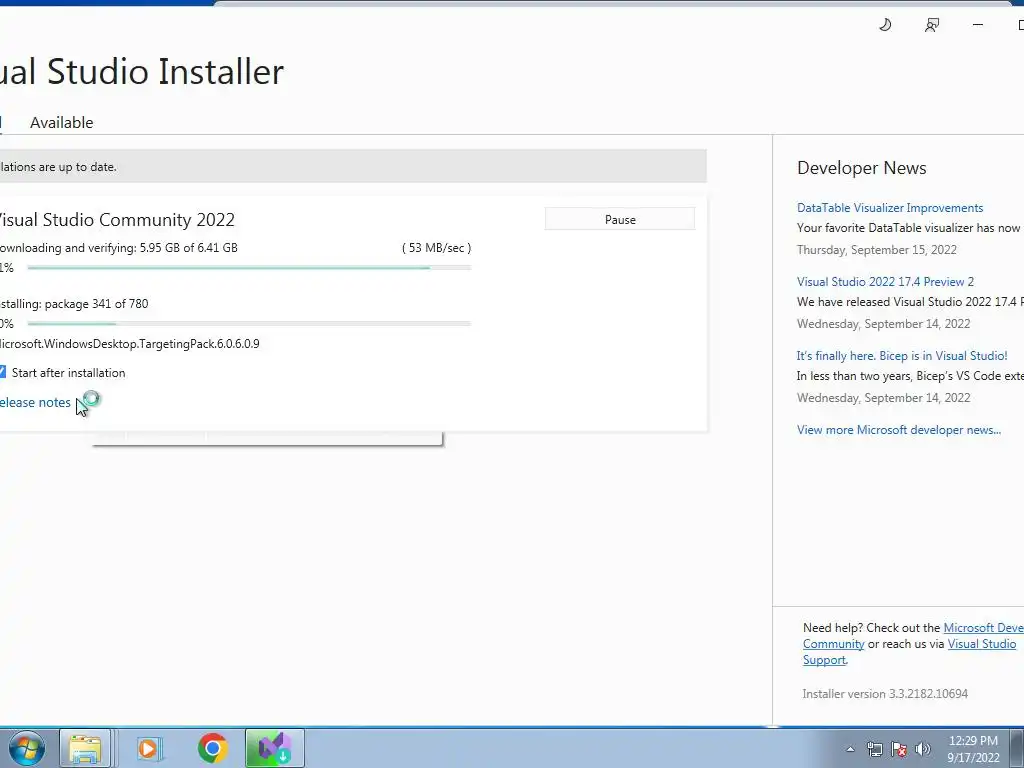Screen dimensions: 1024x768
Task: Open Visual Studio 2022 17.4 Preview 2 news
Action: point(885,281)
